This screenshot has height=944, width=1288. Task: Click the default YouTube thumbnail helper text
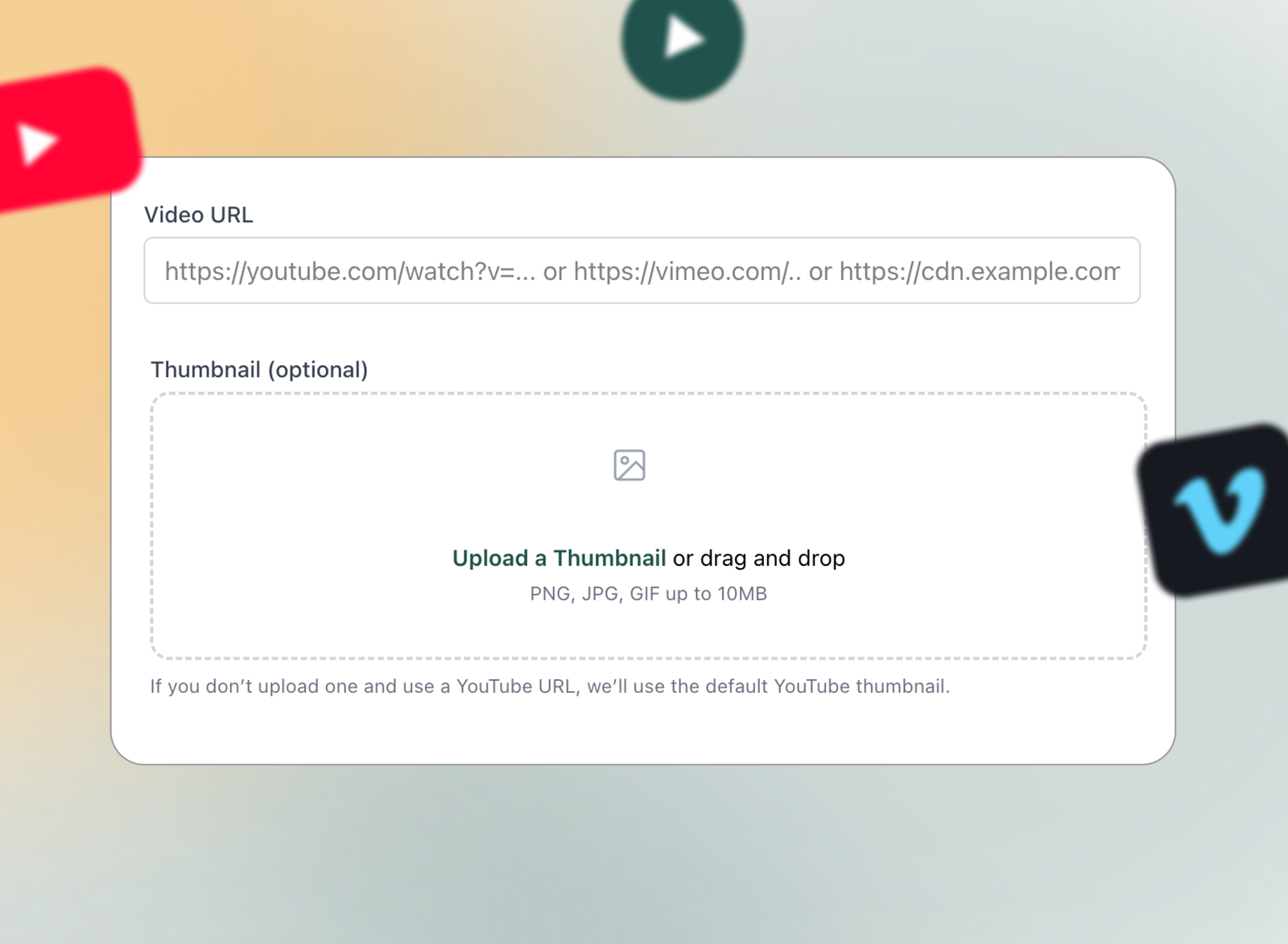550,686
